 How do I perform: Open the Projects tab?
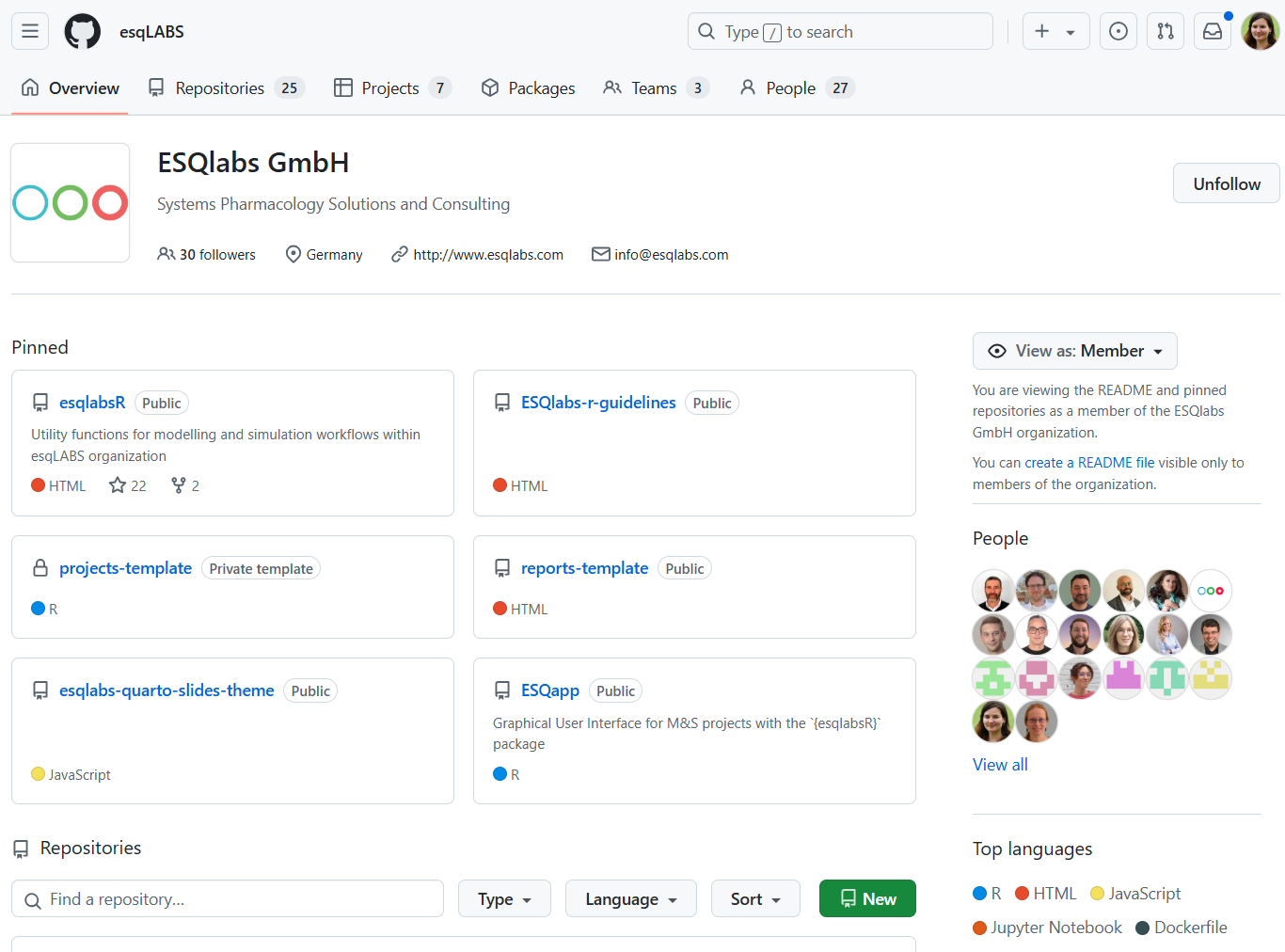392,87
